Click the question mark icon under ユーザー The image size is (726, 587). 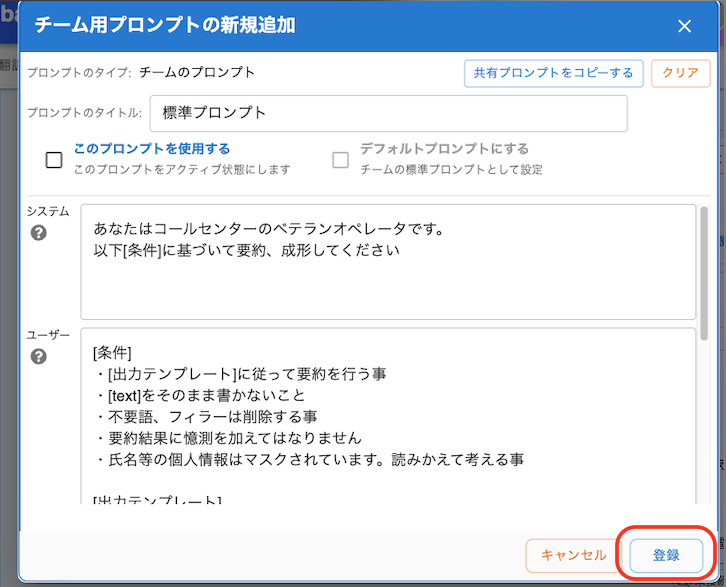click(39, 357)
